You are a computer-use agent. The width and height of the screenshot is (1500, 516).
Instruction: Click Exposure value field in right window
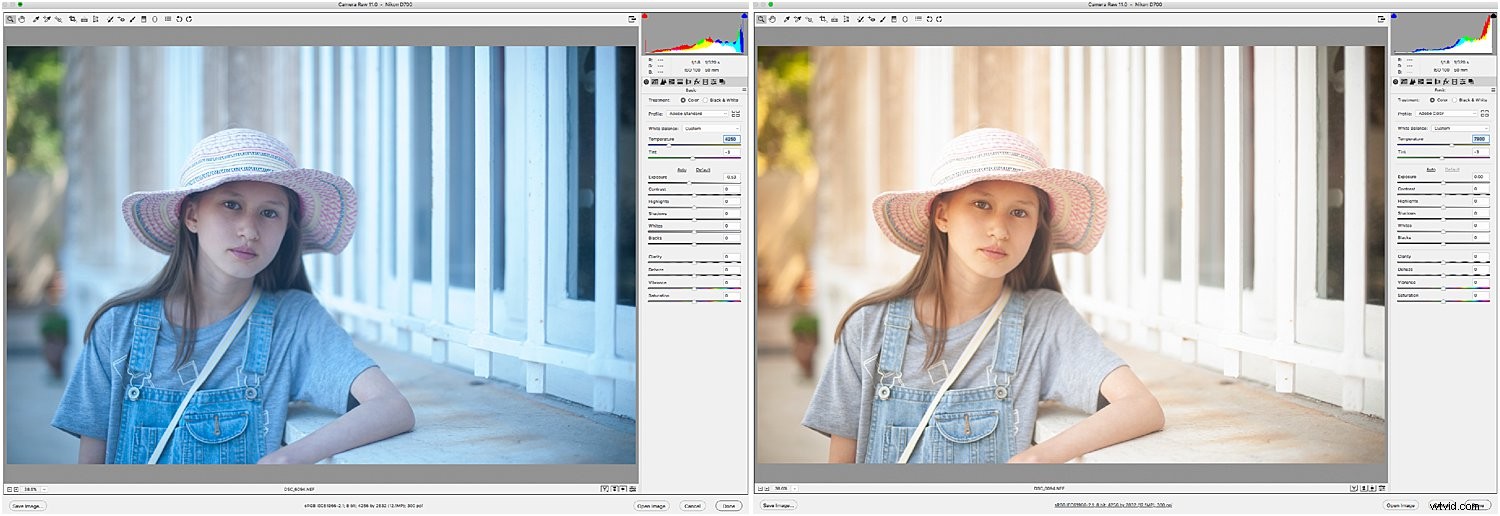1483,177
